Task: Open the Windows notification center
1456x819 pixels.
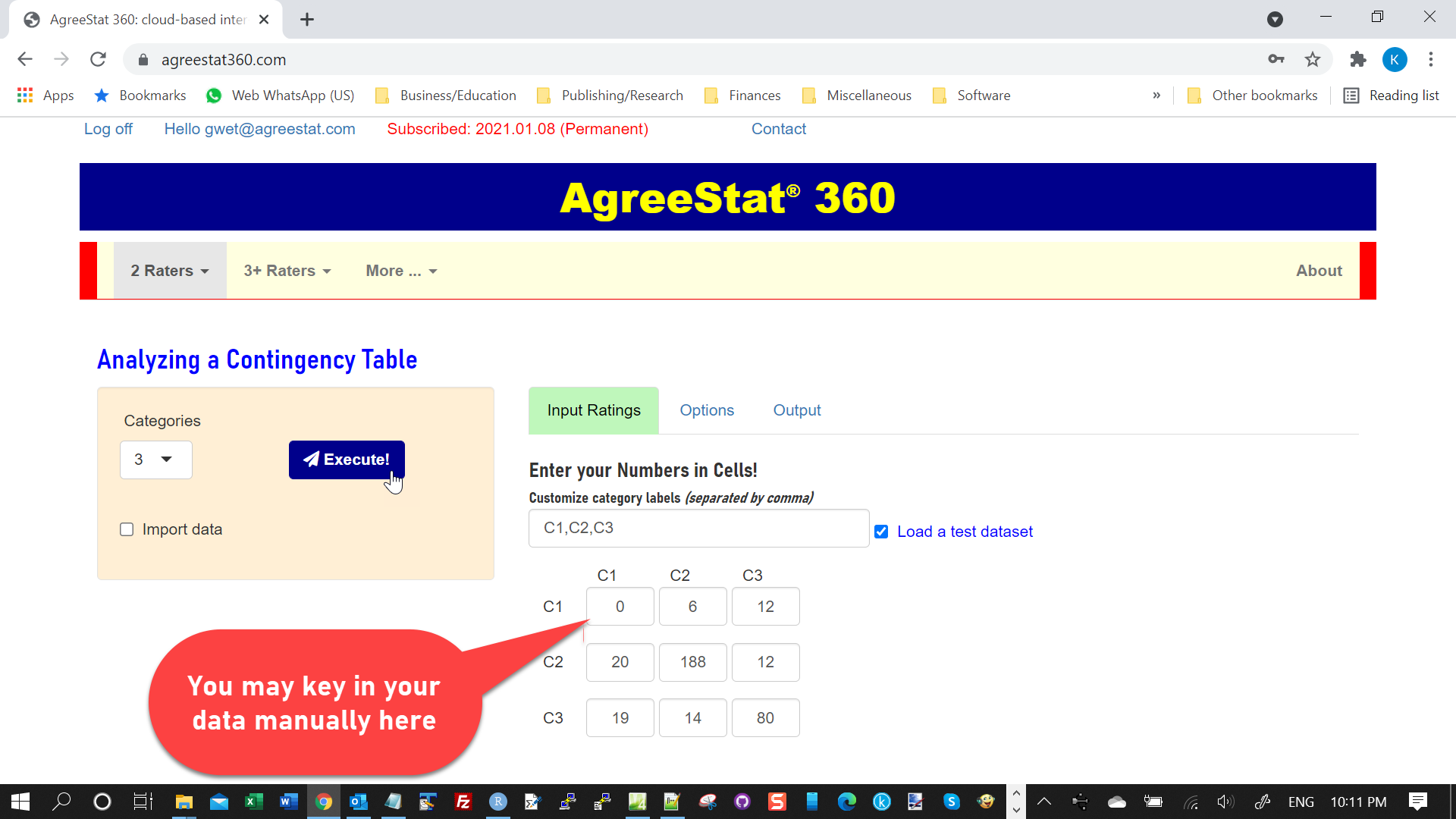Action: 1418,802
